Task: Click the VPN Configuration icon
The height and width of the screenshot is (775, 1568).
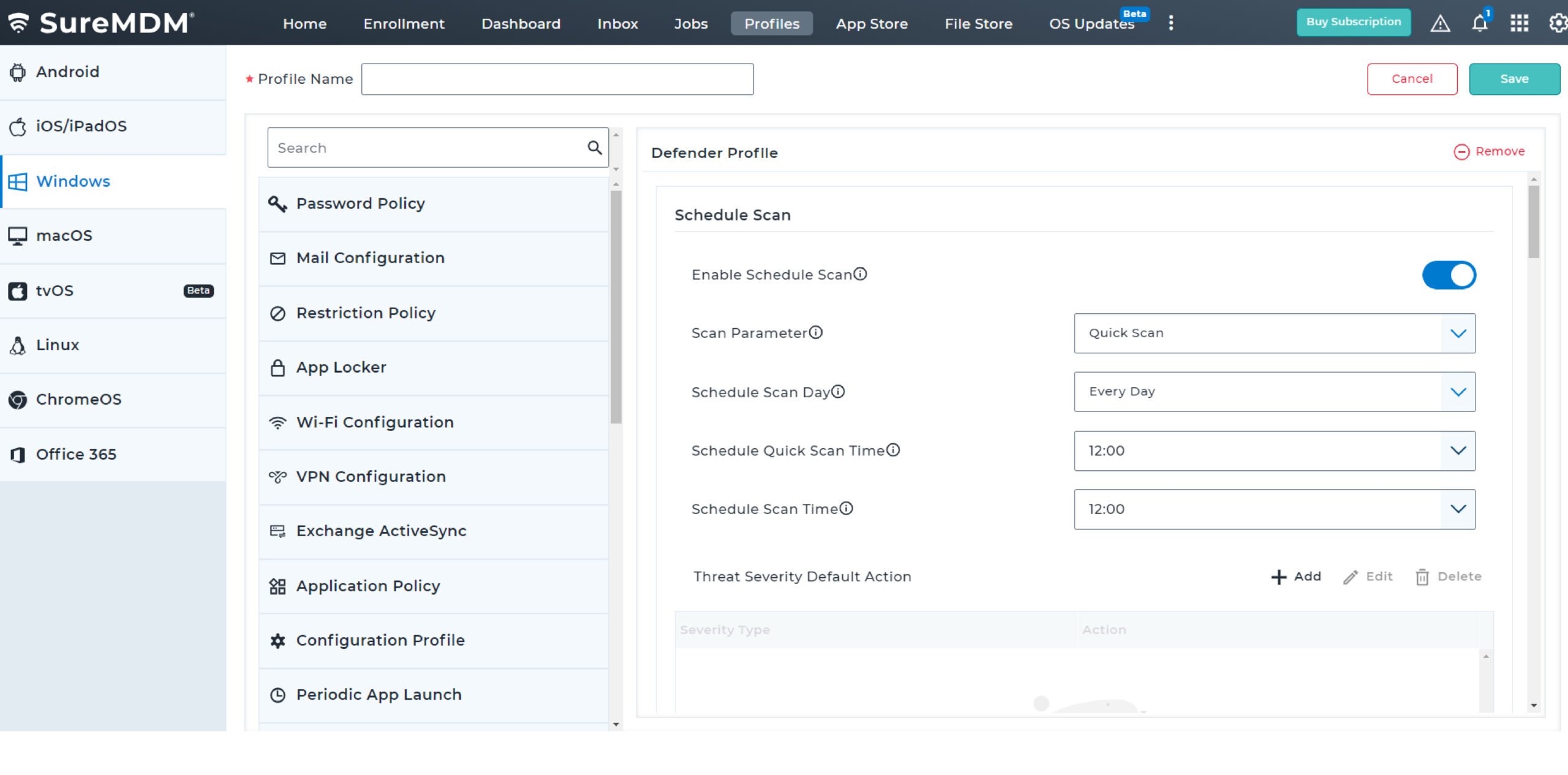Action: (277, 477)
